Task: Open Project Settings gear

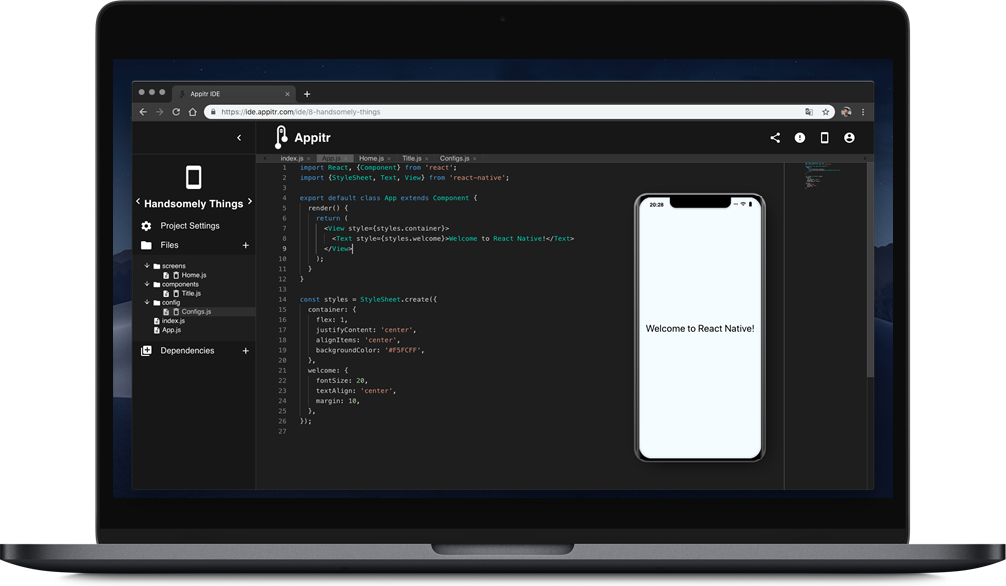Action: click(146, 226)
